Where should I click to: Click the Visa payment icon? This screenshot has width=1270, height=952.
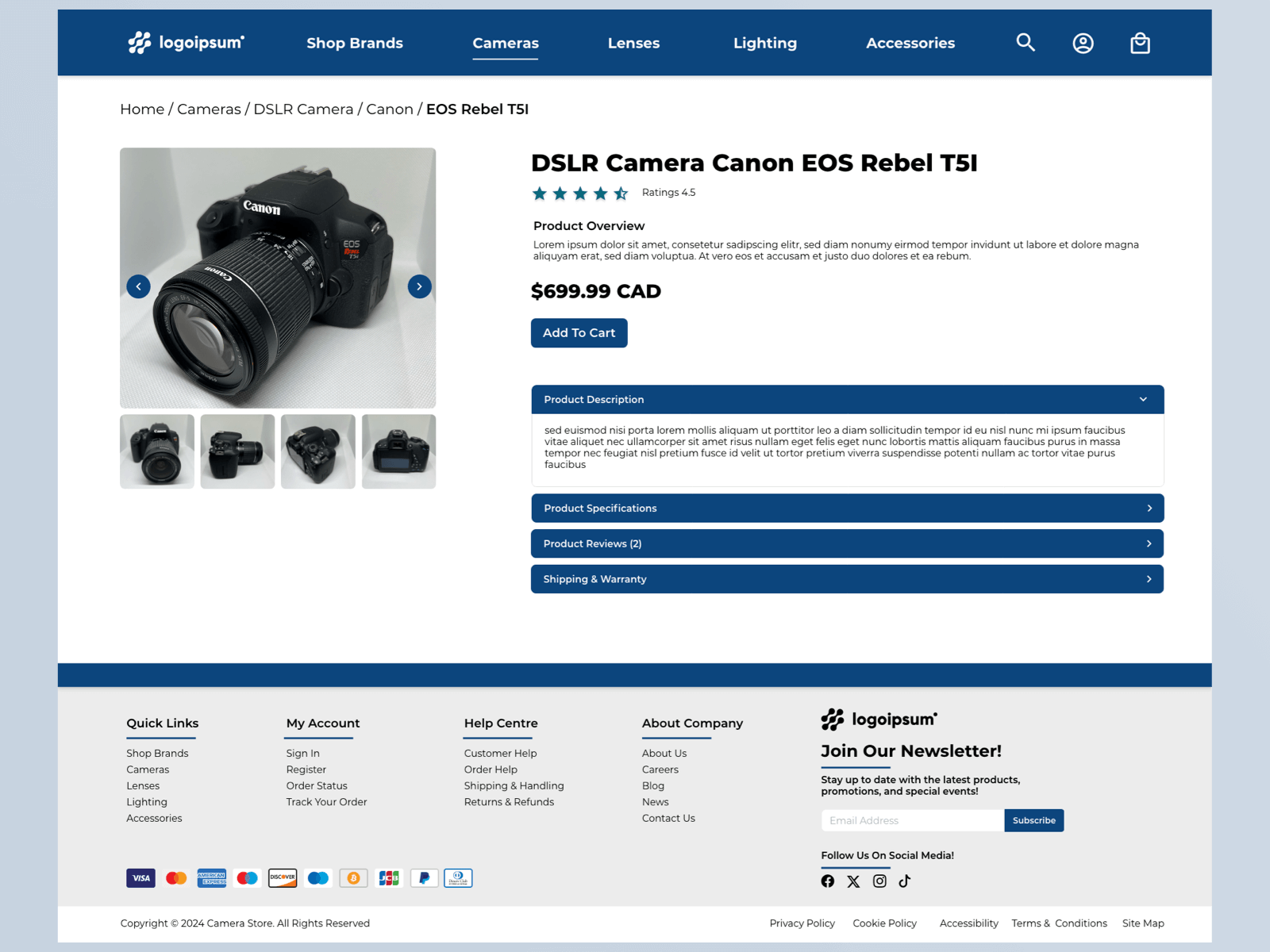(140, 878)
